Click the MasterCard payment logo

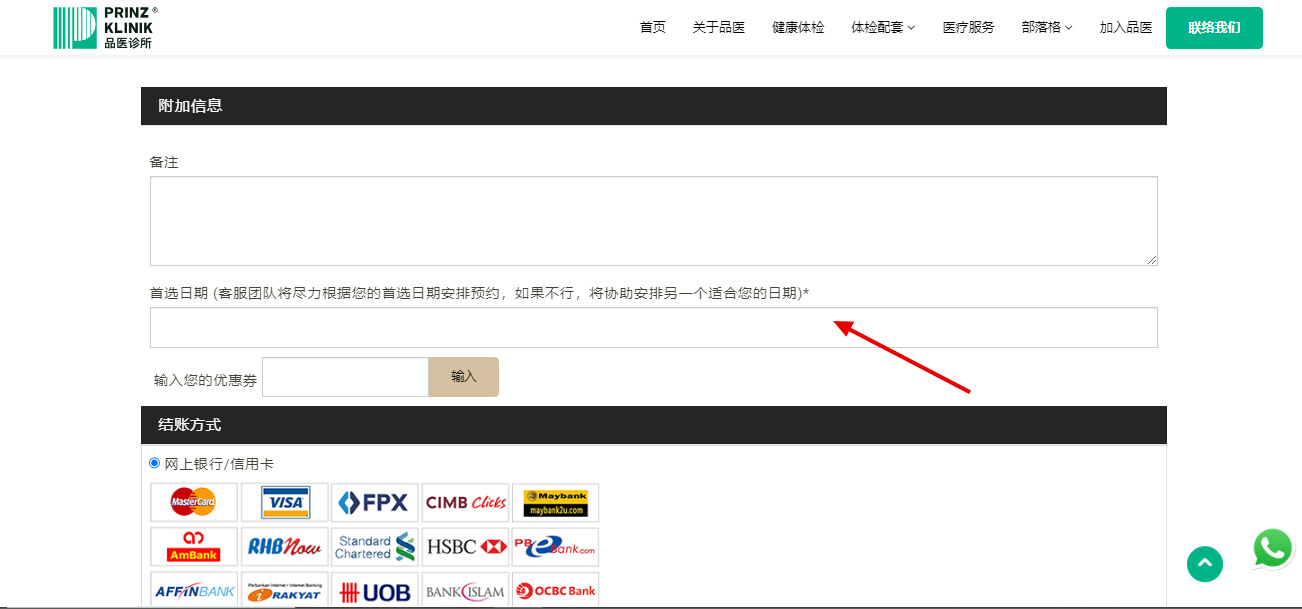click(194, 502)
